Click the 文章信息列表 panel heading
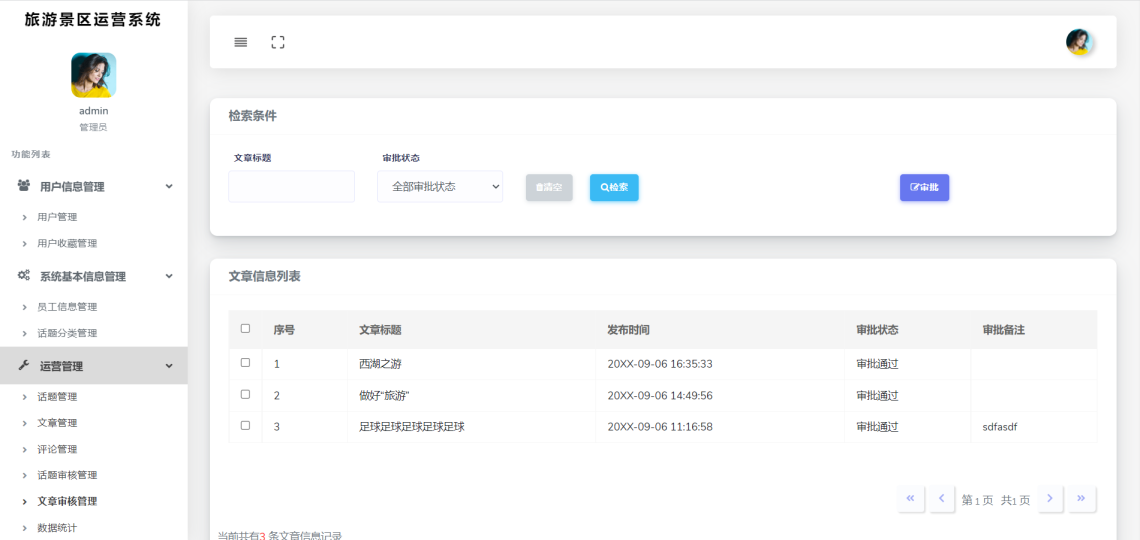The image size is (1140, 540). 265,276
